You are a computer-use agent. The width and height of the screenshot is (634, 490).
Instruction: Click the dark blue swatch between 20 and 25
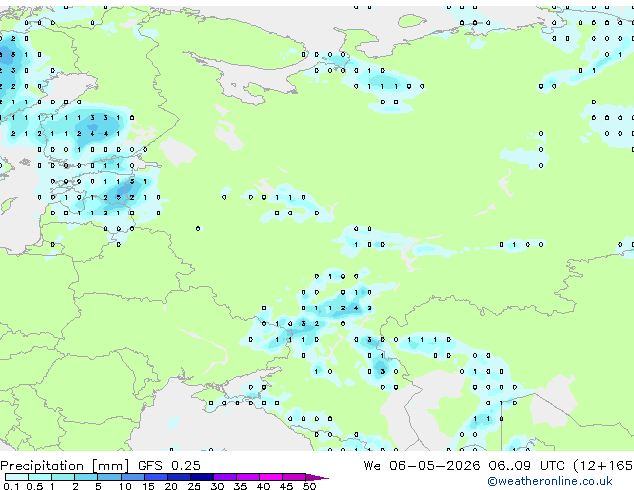point(179,477)
